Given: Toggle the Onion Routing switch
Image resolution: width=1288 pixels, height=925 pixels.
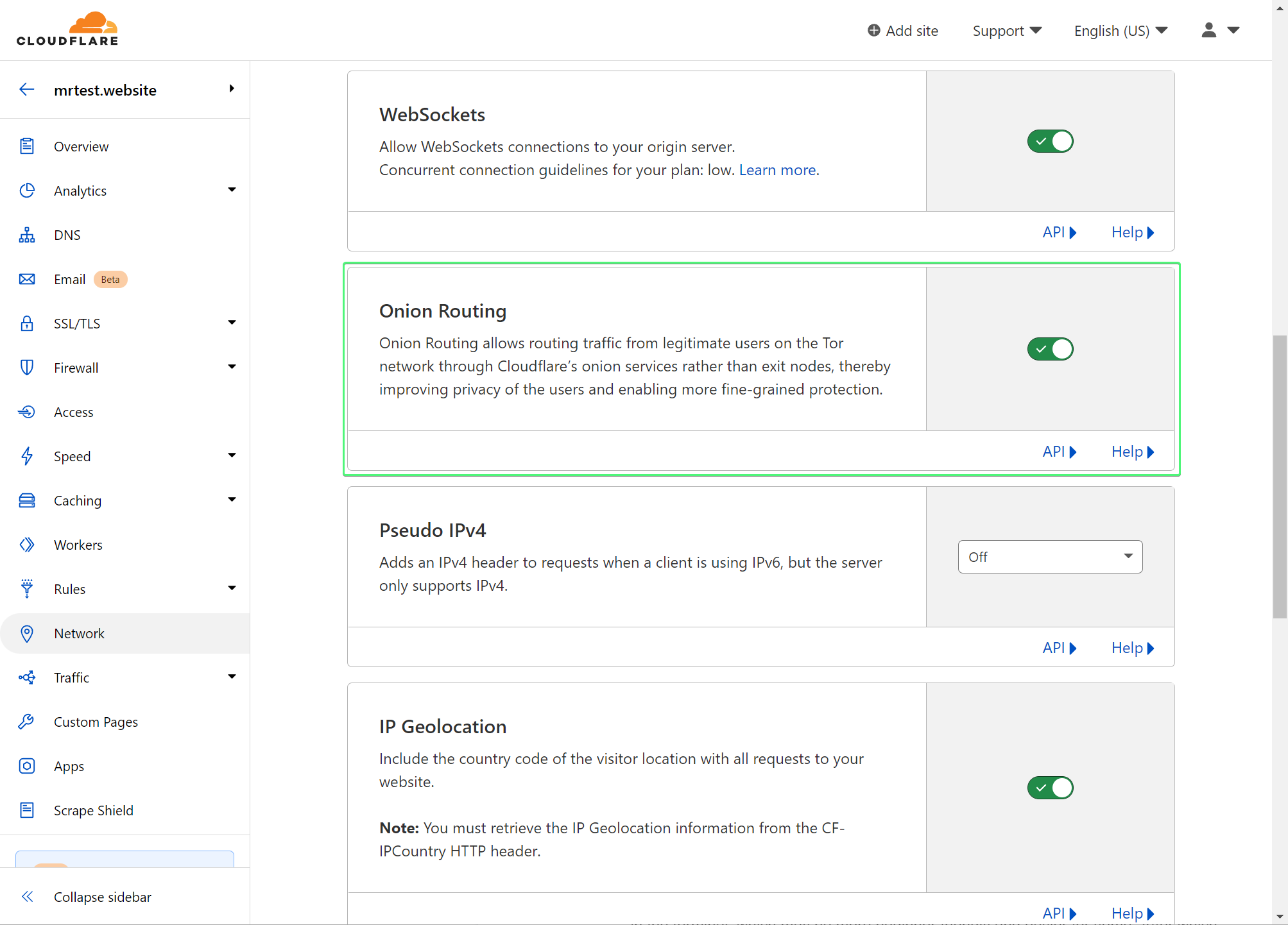Looking at the screenshot, I should coord(1051,349).
